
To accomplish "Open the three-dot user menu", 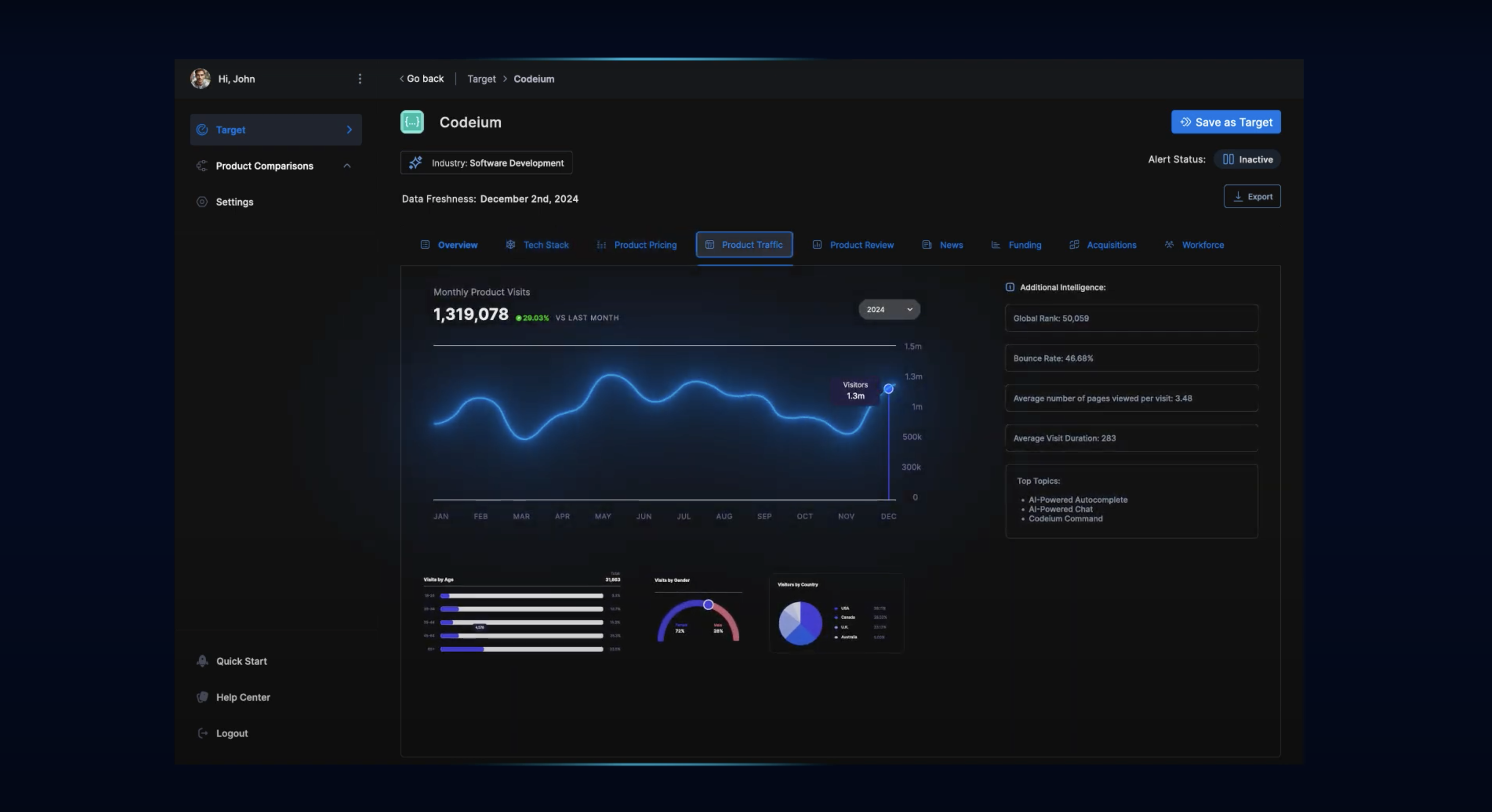I will pos(360,78).
